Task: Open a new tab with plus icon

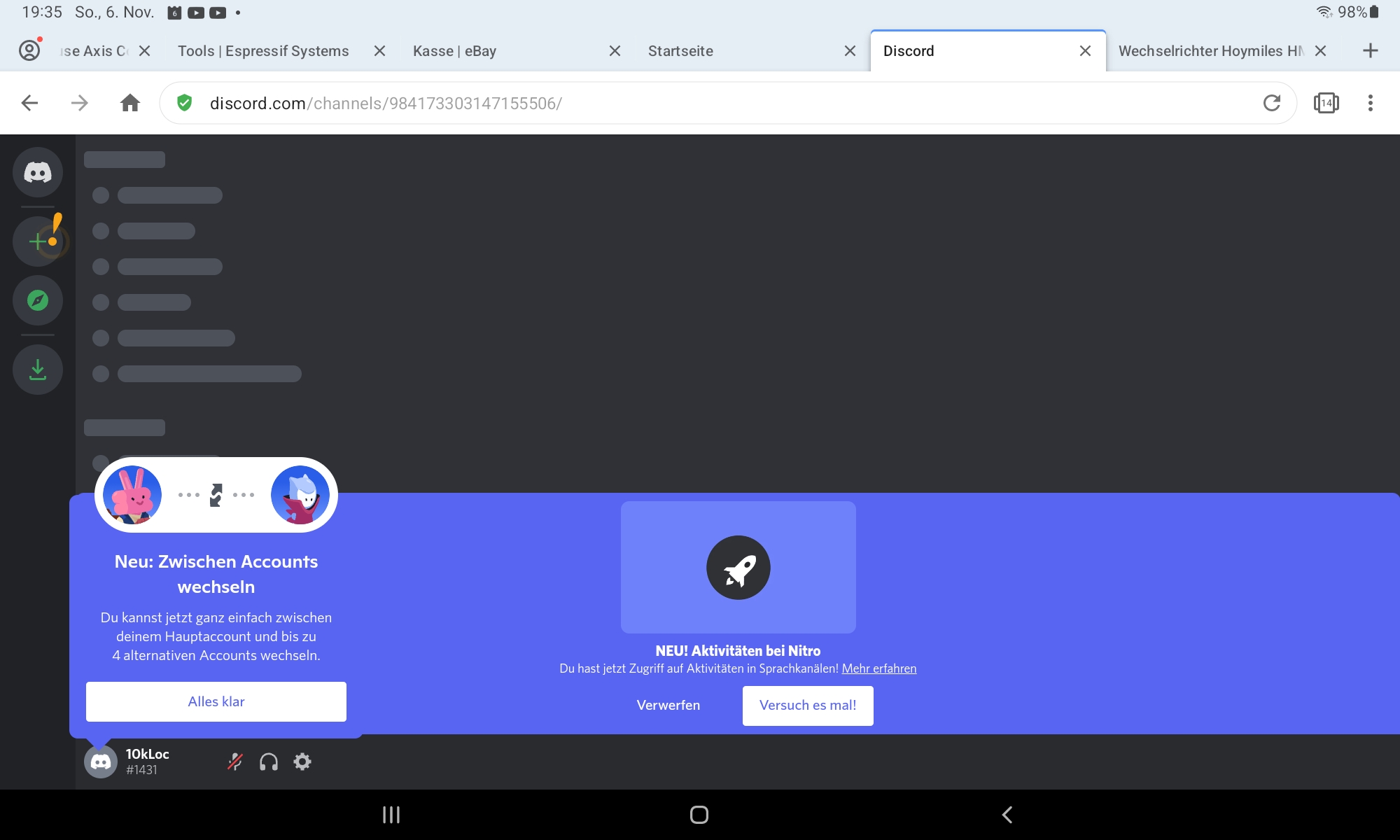Action: tap(1371, 50)
